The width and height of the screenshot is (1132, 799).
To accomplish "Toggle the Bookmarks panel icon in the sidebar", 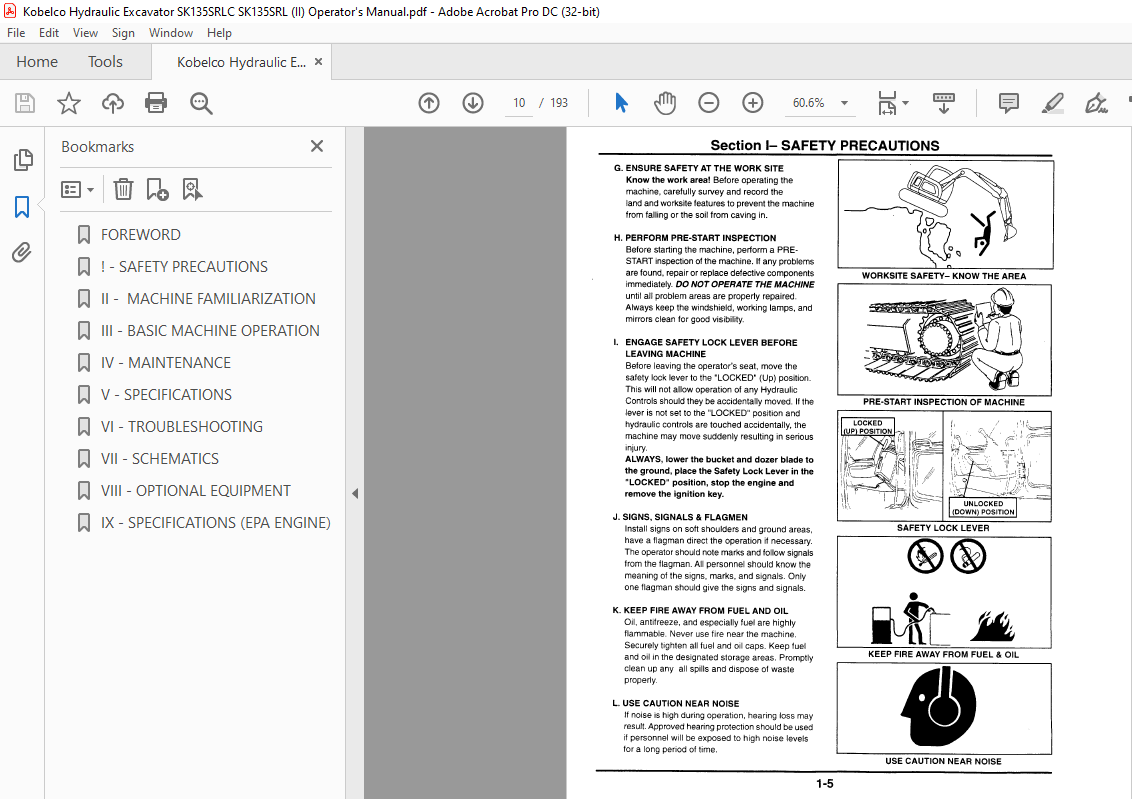I will tap(22, 207).
